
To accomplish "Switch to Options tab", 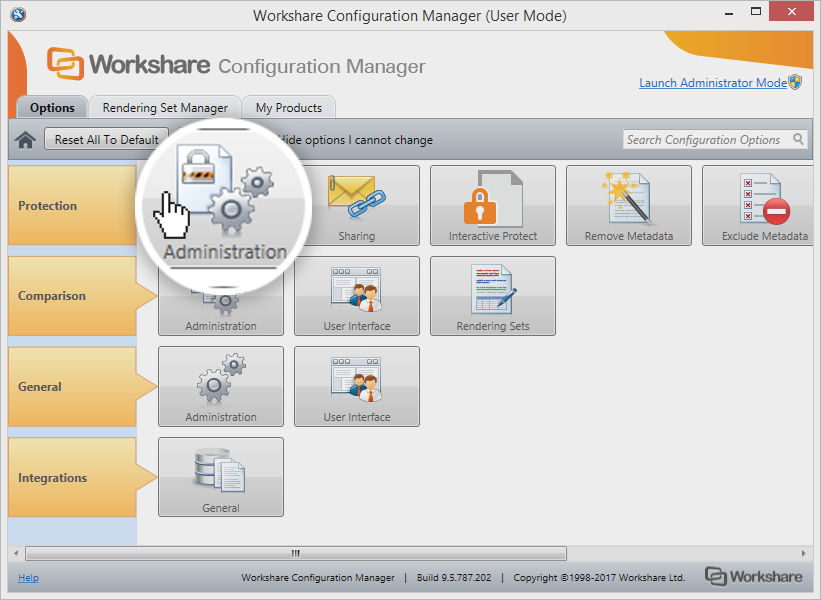I will 52,107.
